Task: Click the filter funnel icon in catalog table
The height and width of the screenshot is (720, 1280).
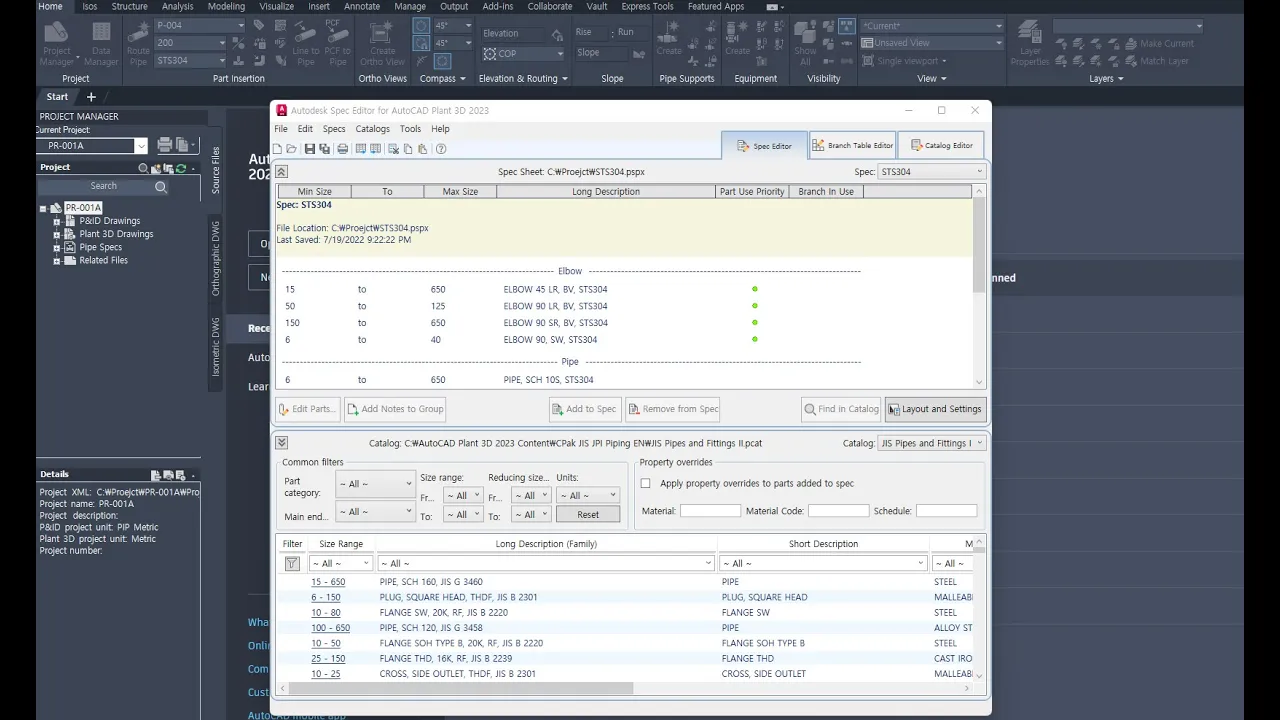Action: click(292, 564)
